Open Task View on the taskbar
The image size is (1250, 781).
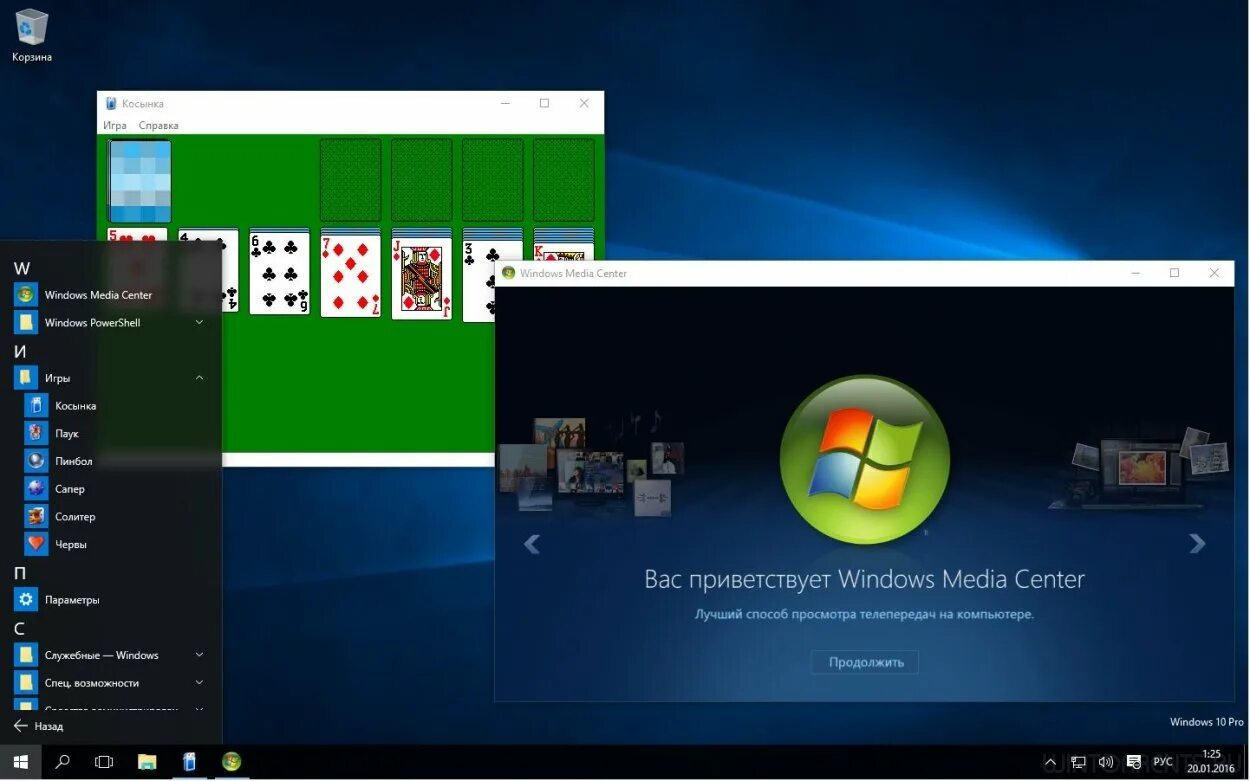tap(104, 762)
